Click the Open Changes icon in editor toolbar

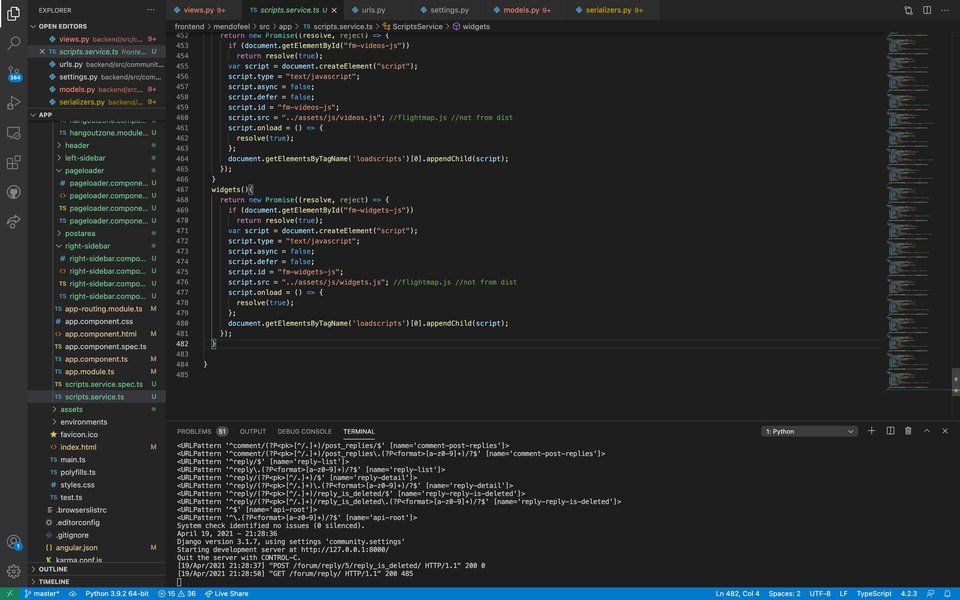point(909,10)
